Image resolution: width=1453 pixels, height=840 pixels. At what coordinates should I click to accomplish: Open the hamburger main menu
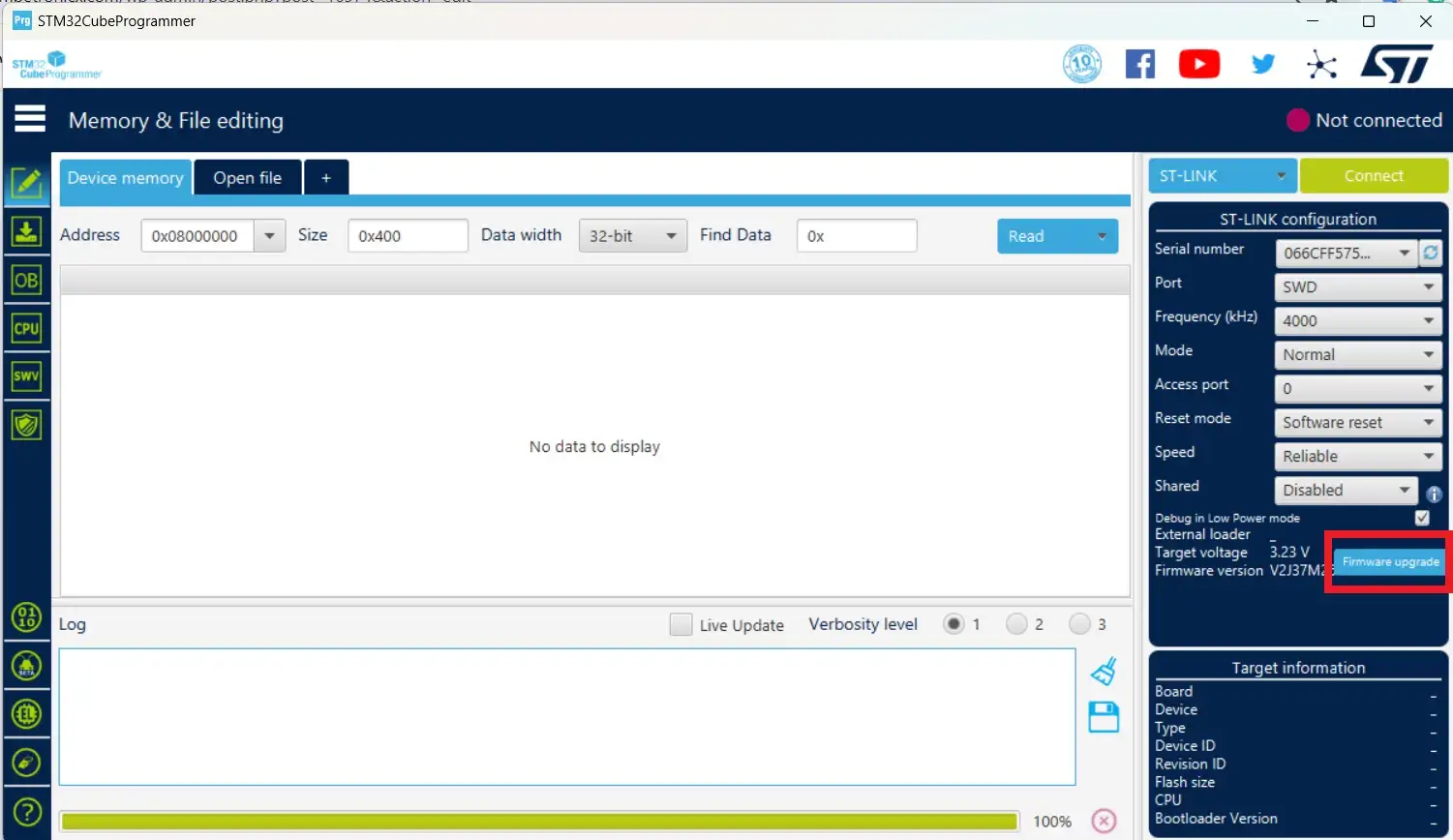(30, 119)
